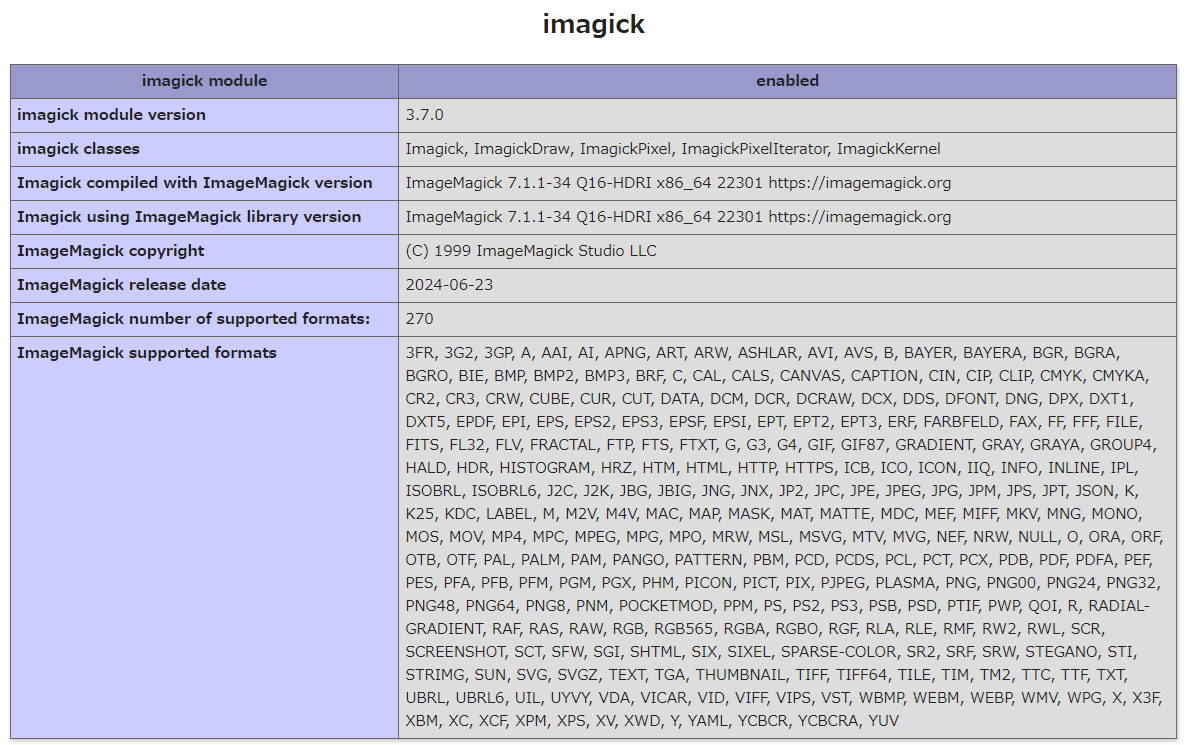
Task: Click the 'ImageMagick supported formats' label
Action: coord(147,353)
